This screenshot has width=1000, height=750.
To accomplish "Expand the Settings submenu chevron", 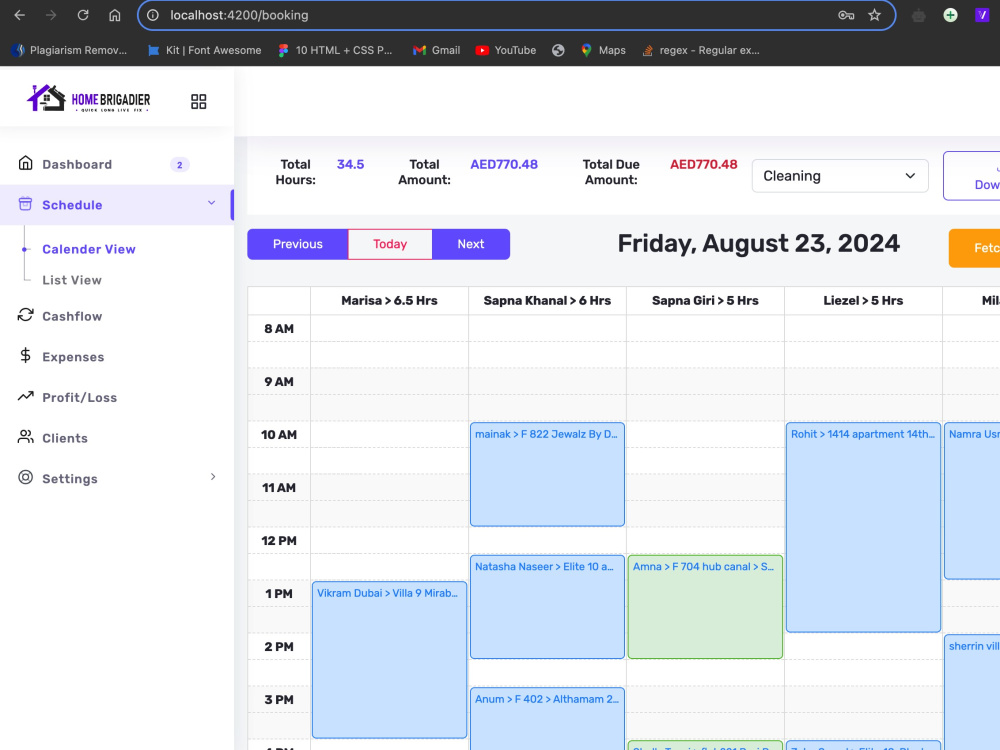I will click(213, 476).
